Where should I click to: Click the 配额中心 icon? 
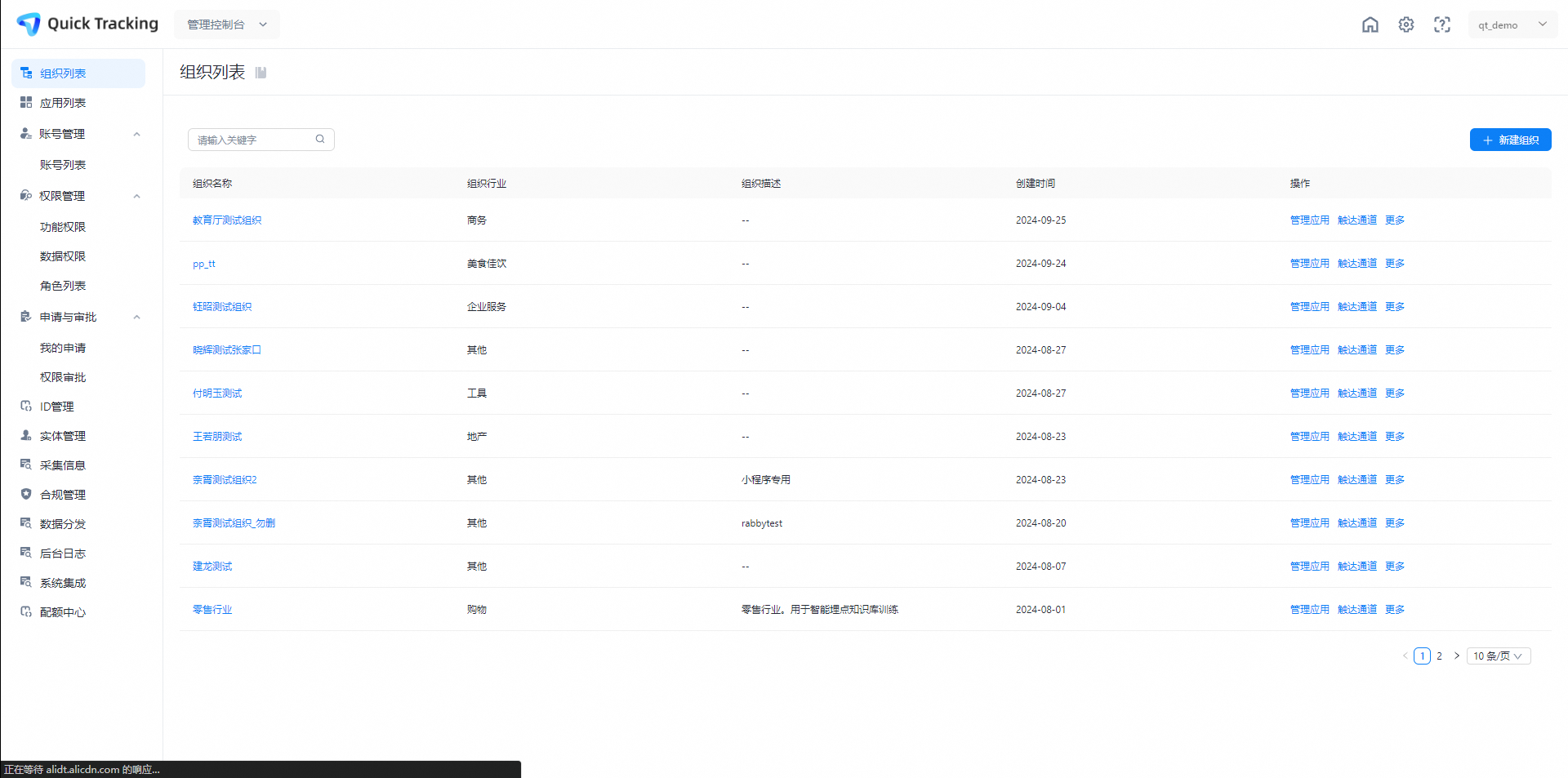pos(26,611)
